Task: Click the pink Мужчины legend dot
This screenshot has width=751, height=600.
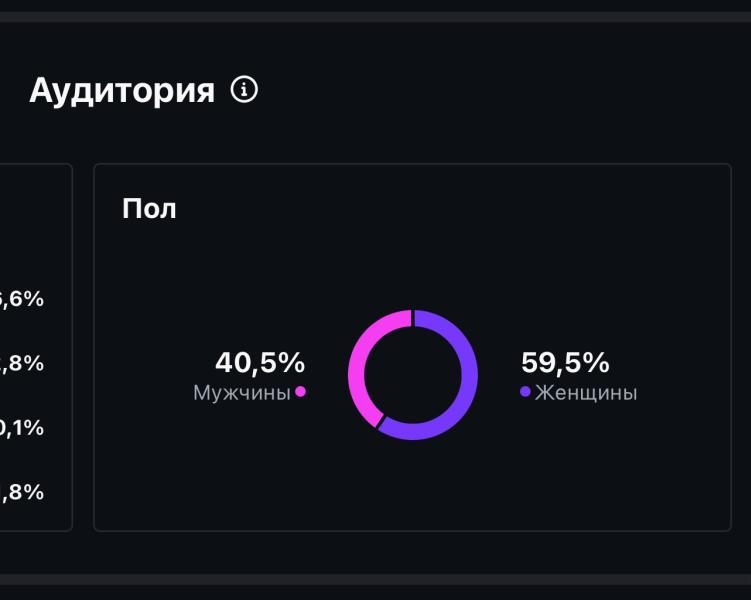Action: [x=300, y=392]
